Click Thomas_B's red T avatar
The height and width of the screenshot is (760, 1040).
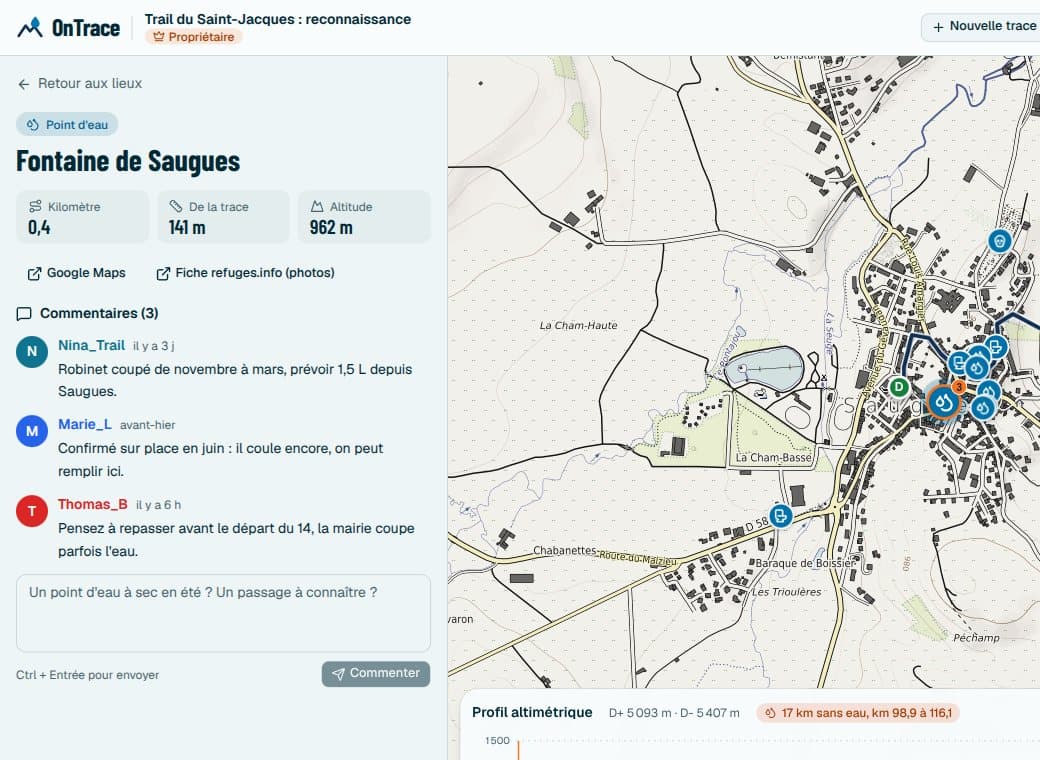pyautogui.click(x=32, y=511)
